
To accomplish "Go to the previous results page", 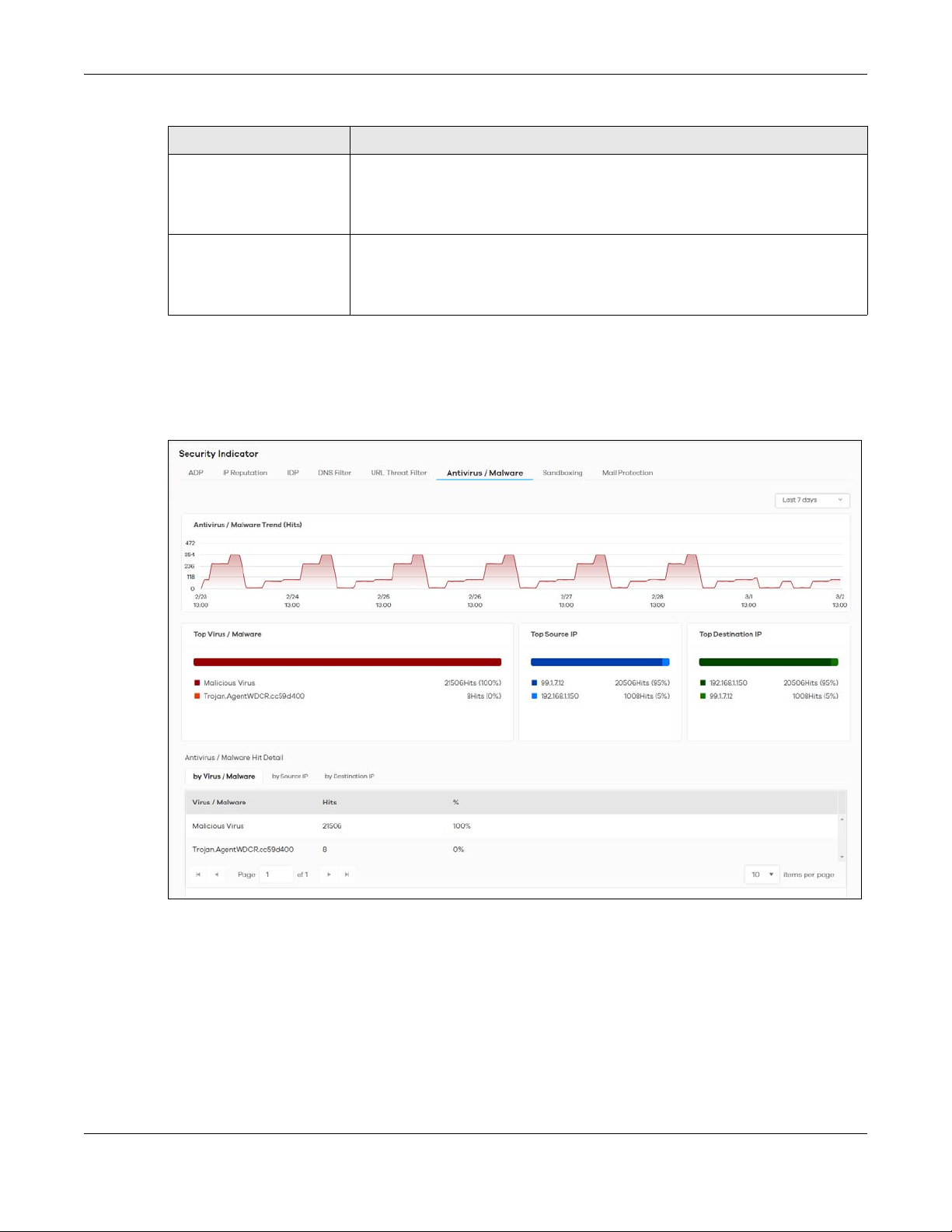I will click(216, 874).
